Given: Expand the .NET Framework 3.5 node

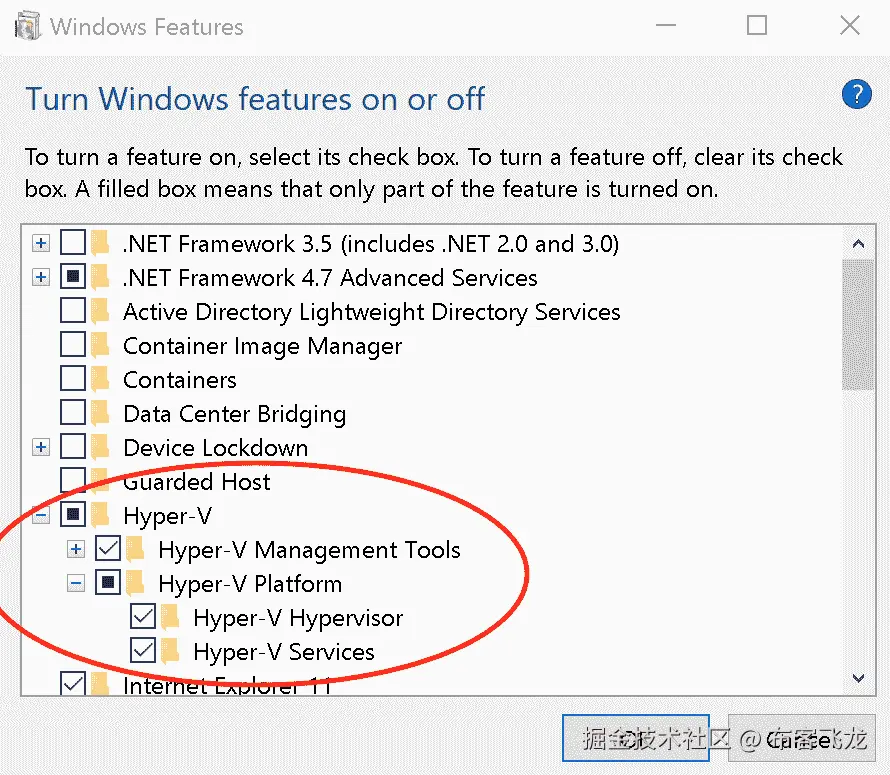Looking at the screenshot, I should (x=41, y=244).
